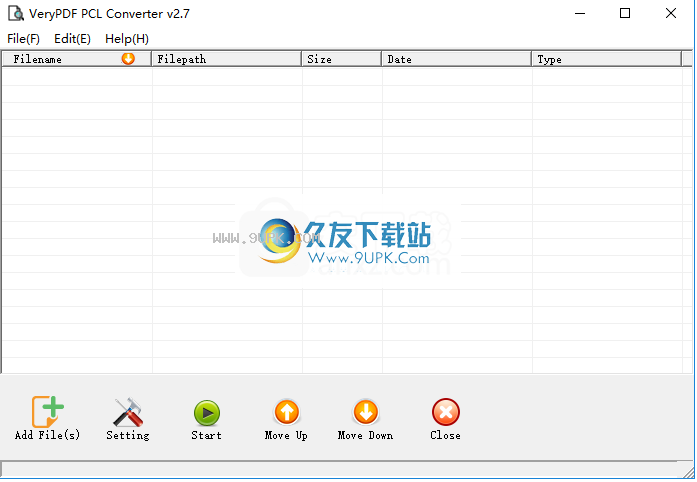The width and height of the screenshot is (697, 482).
Task: Close the window with the title bar X
Action: (671, 13)
